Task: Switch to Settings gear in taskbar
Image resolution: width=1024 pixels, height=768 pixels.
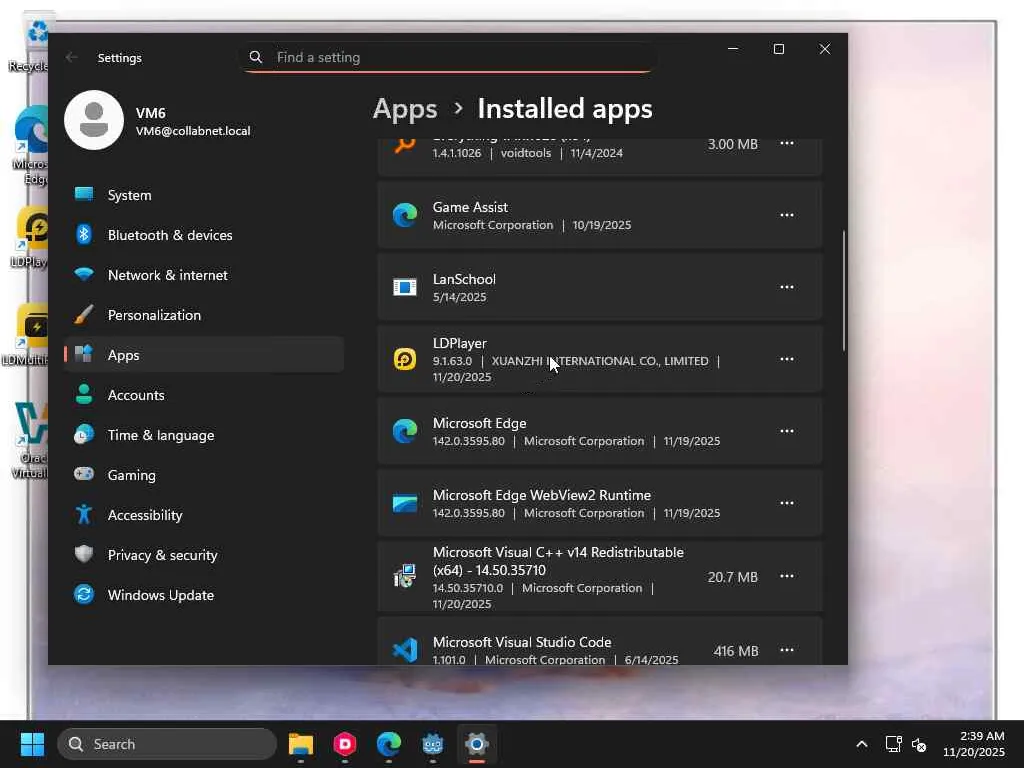Action: click(477, 744)
